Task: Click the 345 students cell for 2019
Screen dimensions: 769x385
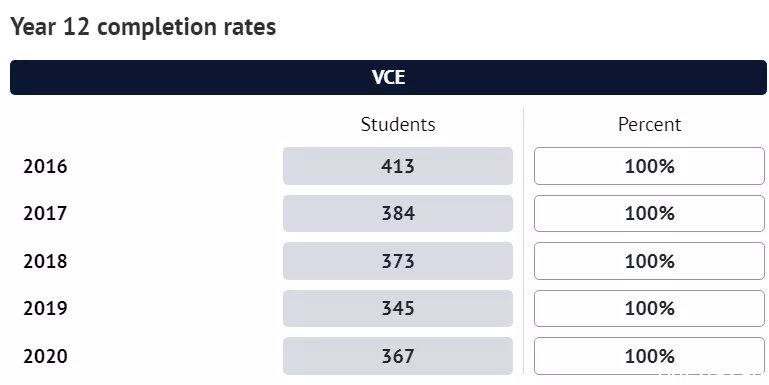Action: [398, 308]
